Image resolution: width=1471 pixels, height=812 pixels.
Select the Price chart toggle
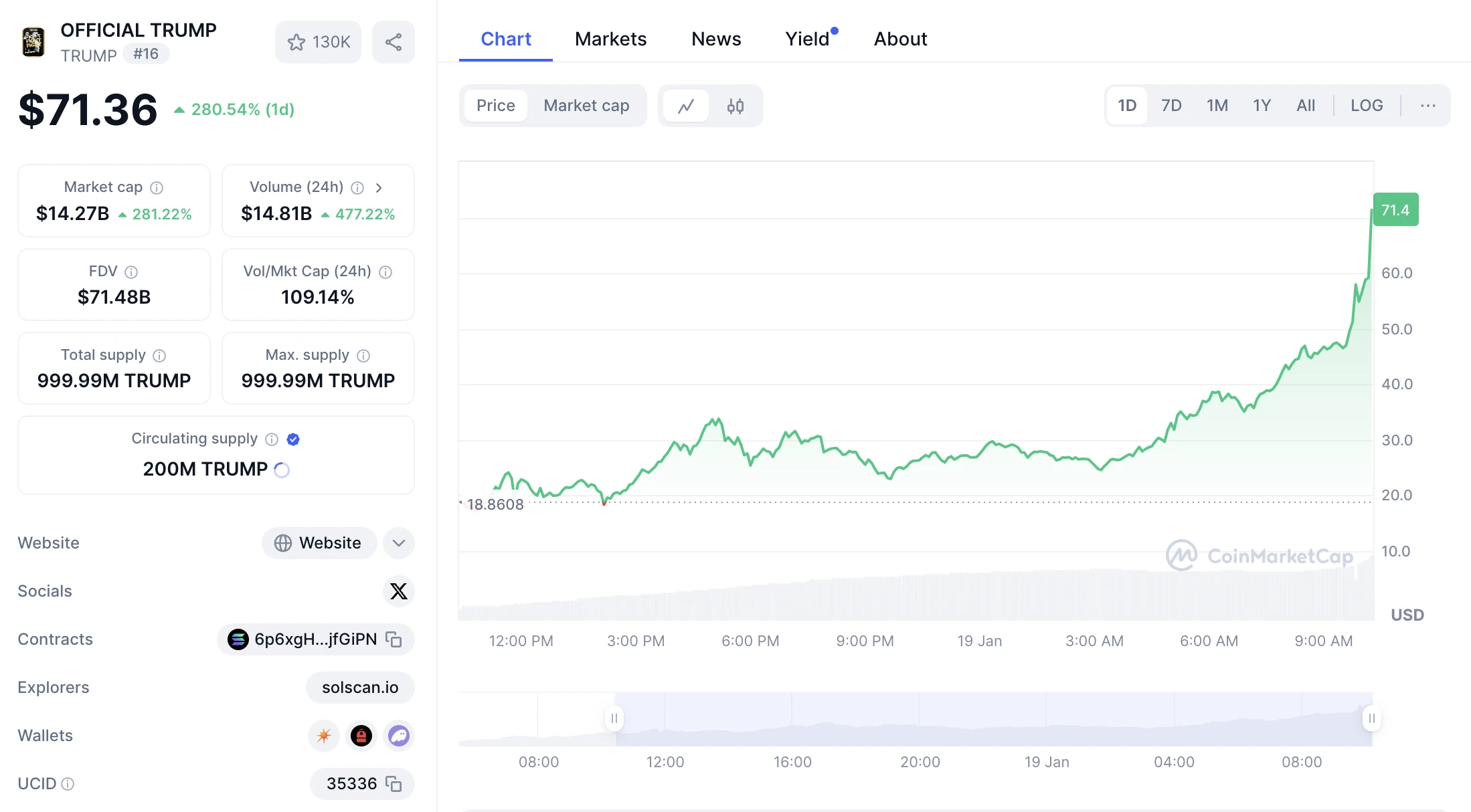point(496,106)
